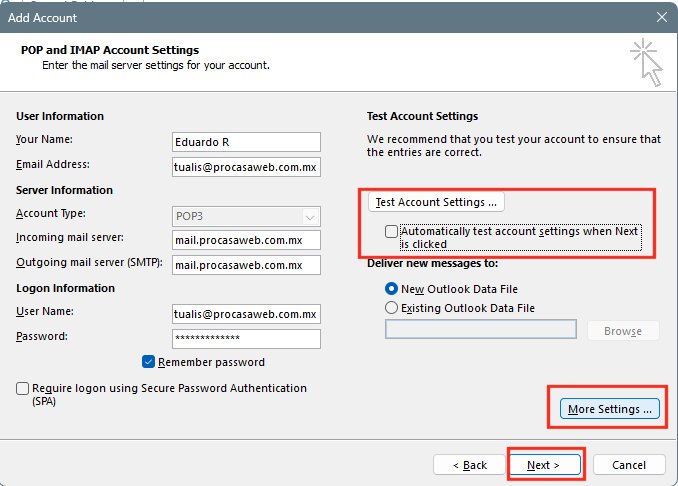Viewport: 678px width, 486px height.
Task: Click the User Name field
Action: [246, 314]
